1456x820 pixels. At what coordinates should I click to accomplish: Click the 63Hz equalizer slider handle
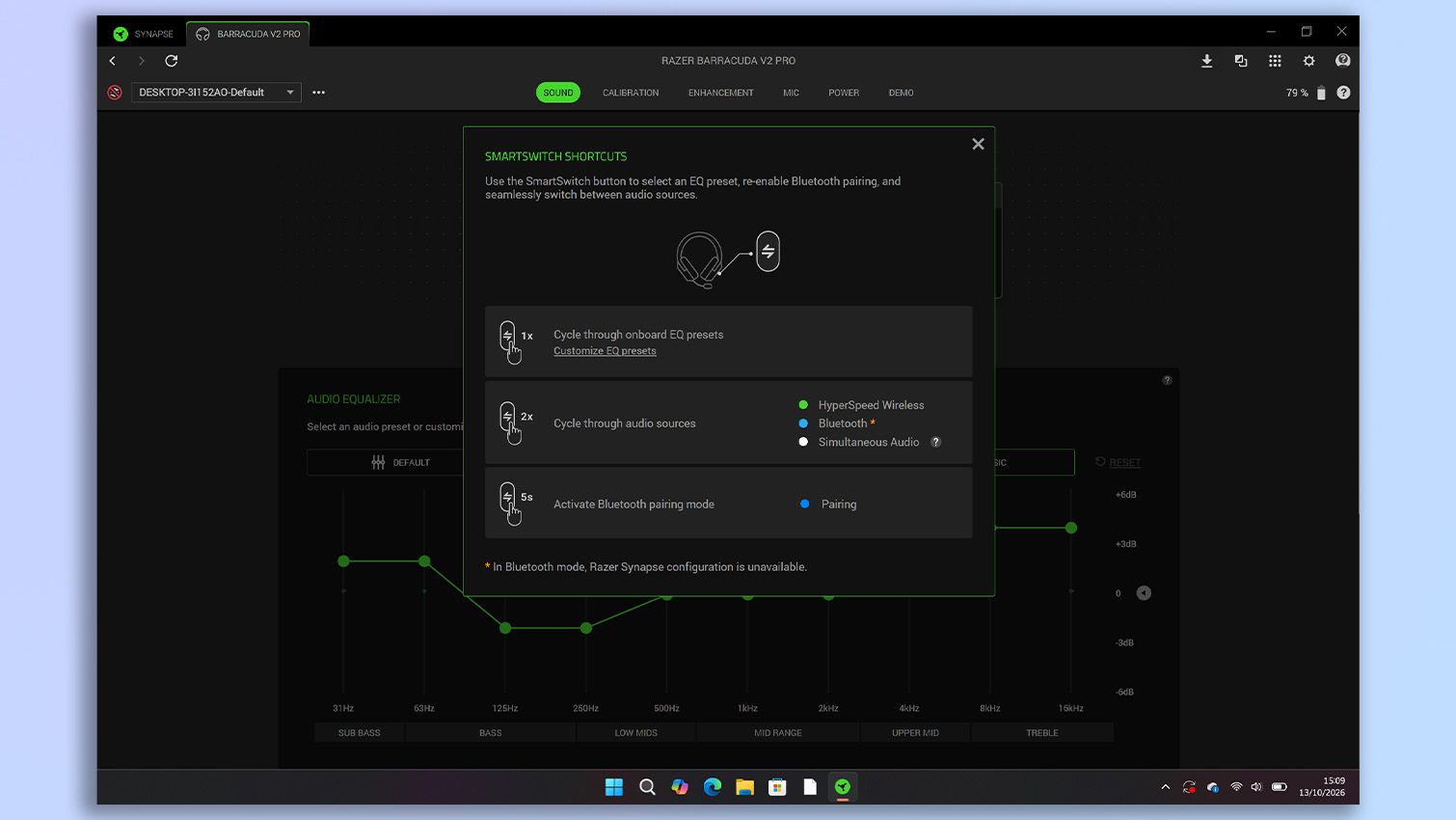point(424,561)
